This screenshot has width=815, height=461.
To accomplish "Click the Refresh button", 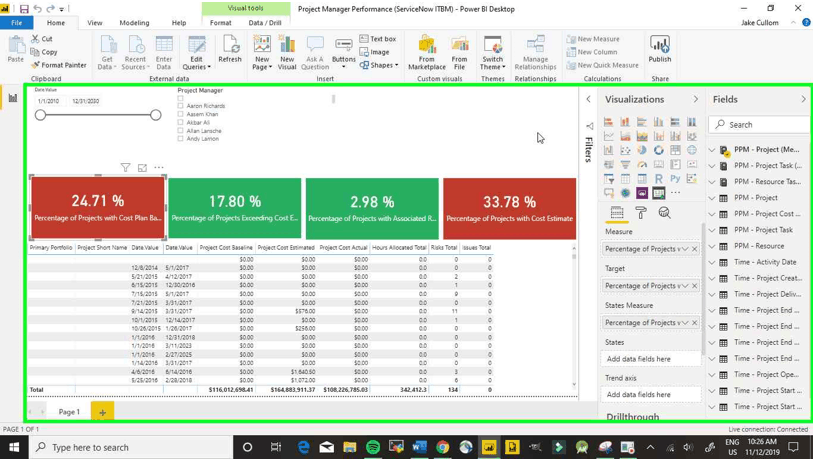I will click(x=230, y=49).
